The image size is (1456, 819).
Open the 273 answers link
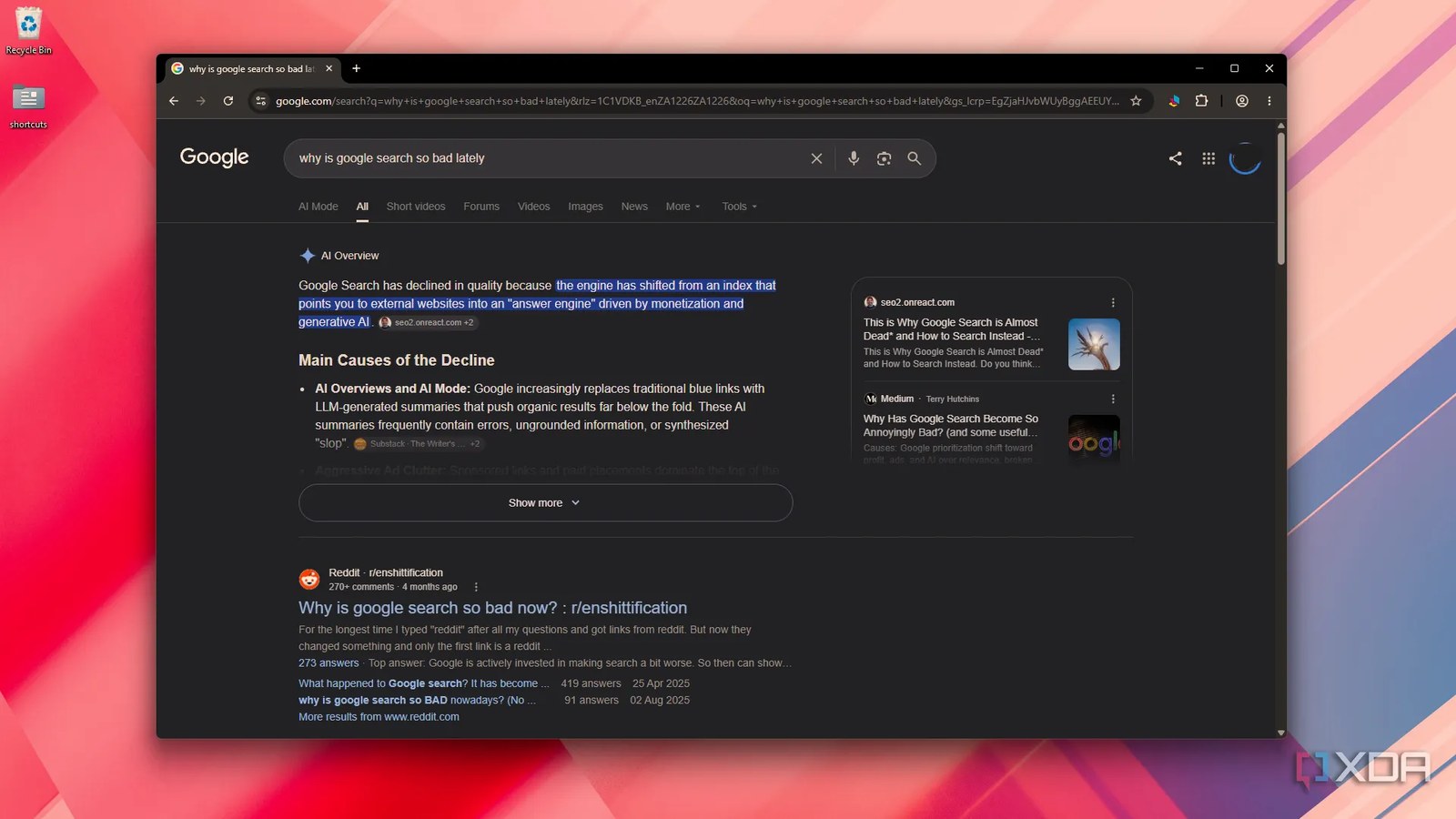pyautogui.click(x=329, y=663)
